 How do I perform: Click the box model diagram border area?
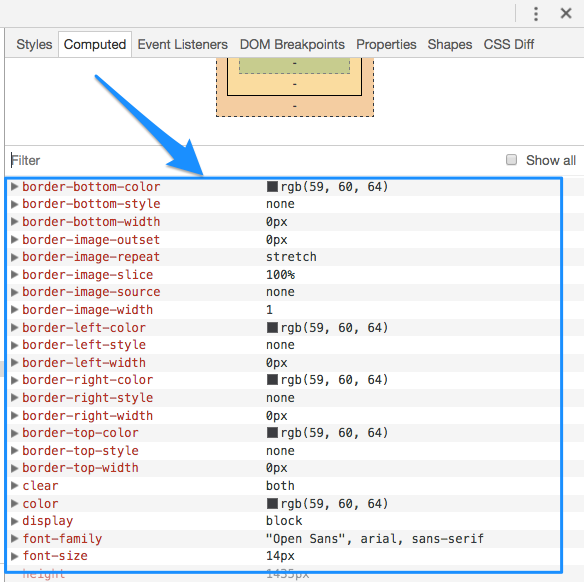295,84
